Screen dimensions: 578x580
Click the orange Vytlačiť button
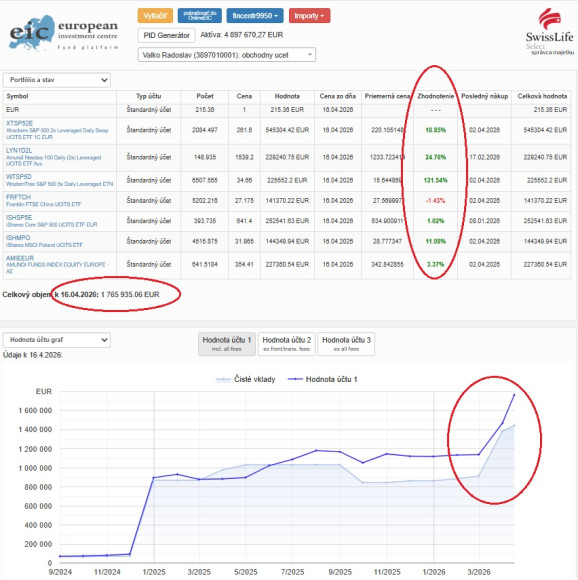[155, 16]
